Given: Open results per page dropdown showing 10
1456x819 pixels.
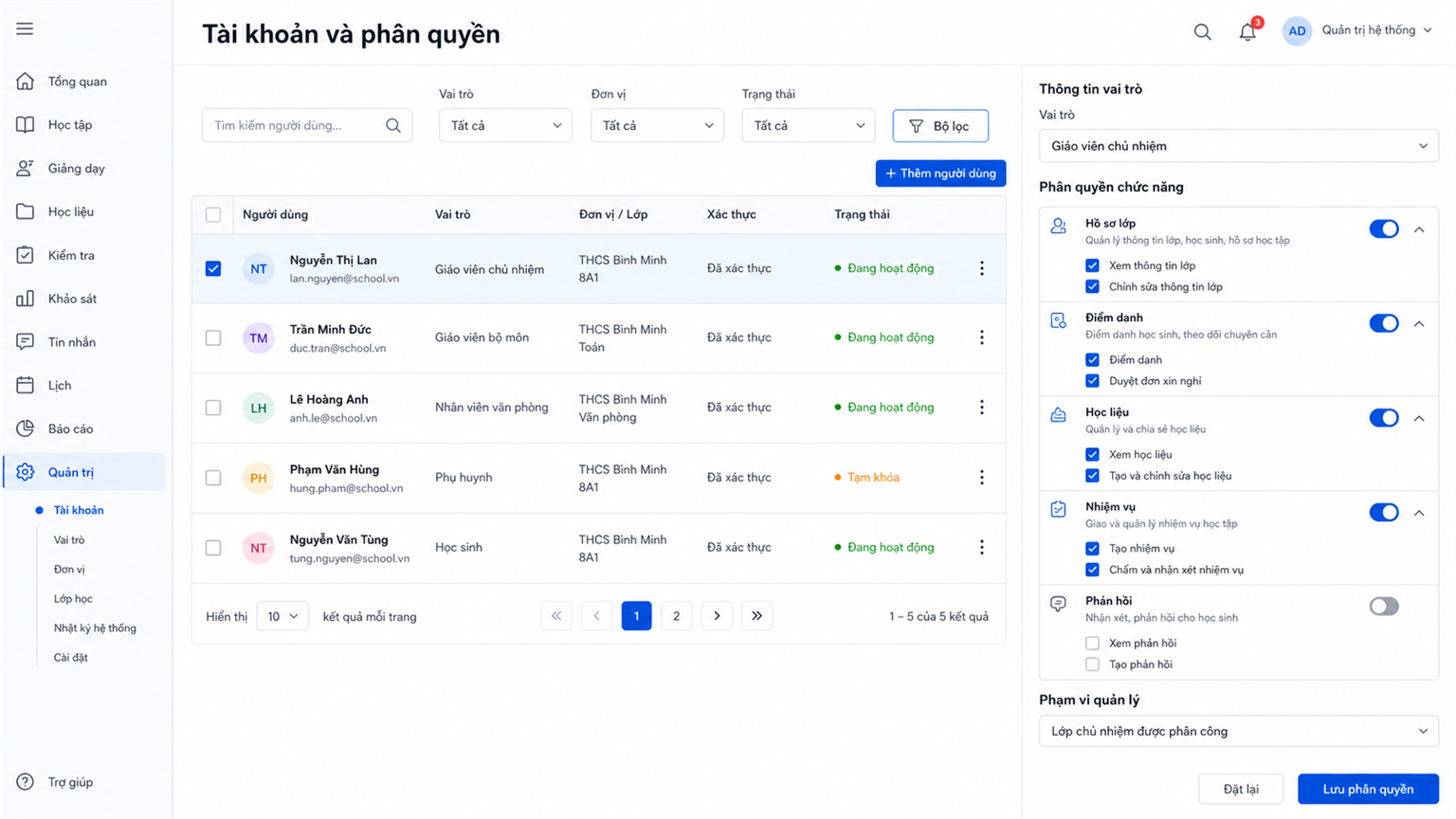Looking at the screenshot, I should point(282,616).
